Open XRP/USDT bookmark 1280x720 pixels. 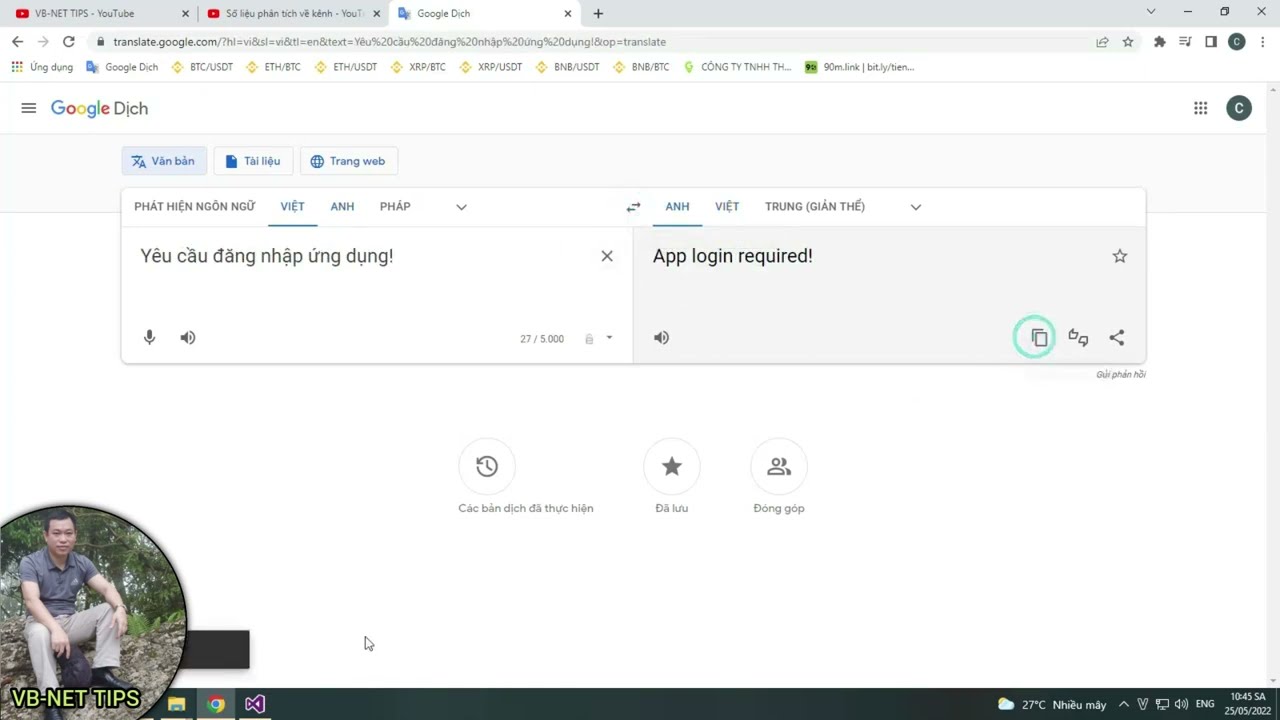(490, 67)
